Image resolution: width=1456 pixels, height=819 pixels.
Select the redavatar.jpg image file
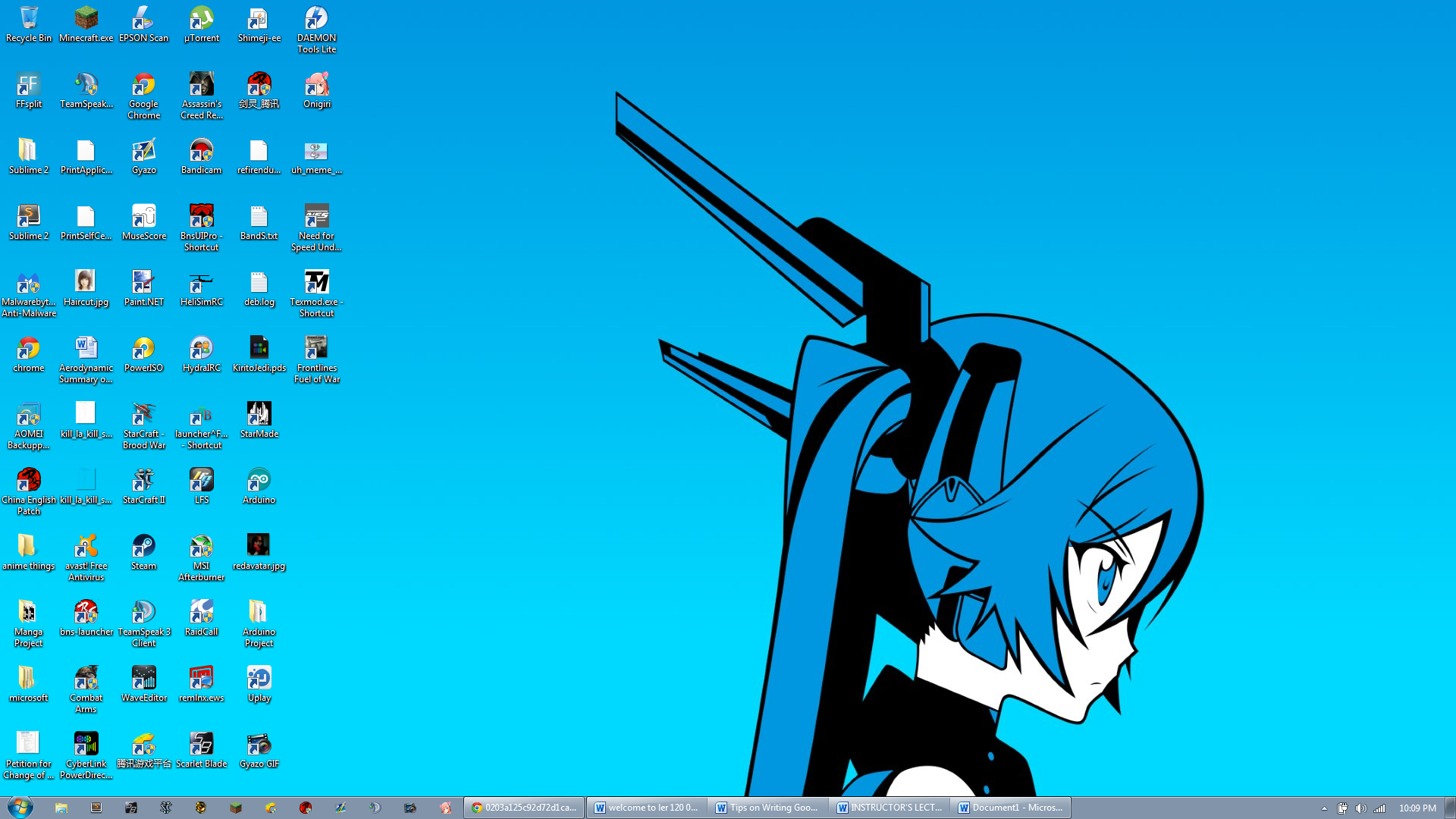tap(259, 552)
